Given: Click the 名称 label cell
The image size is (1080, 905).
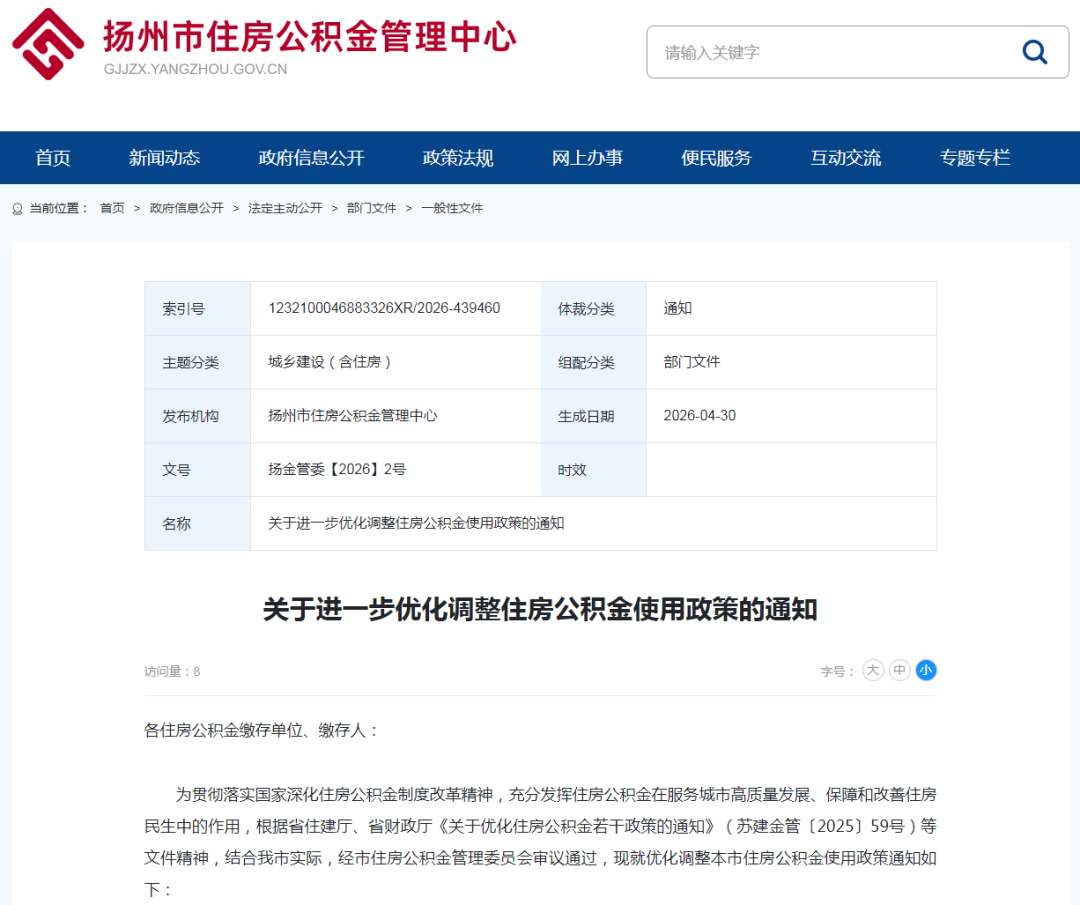Looking at the screenshot, I should tap(198, 523).
